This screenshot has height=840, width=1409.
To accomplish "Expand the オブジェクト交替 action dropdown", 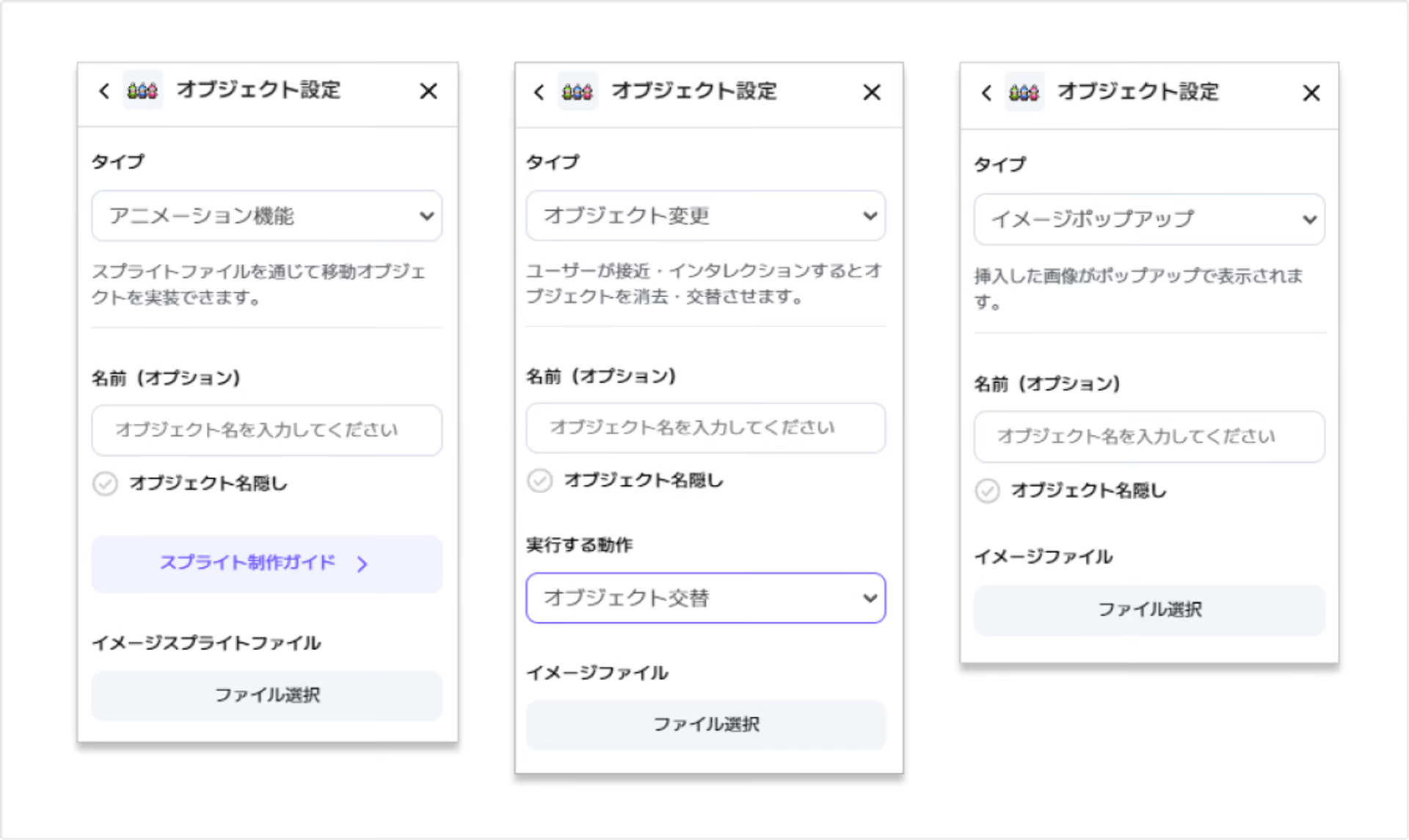I will [705, 598].
